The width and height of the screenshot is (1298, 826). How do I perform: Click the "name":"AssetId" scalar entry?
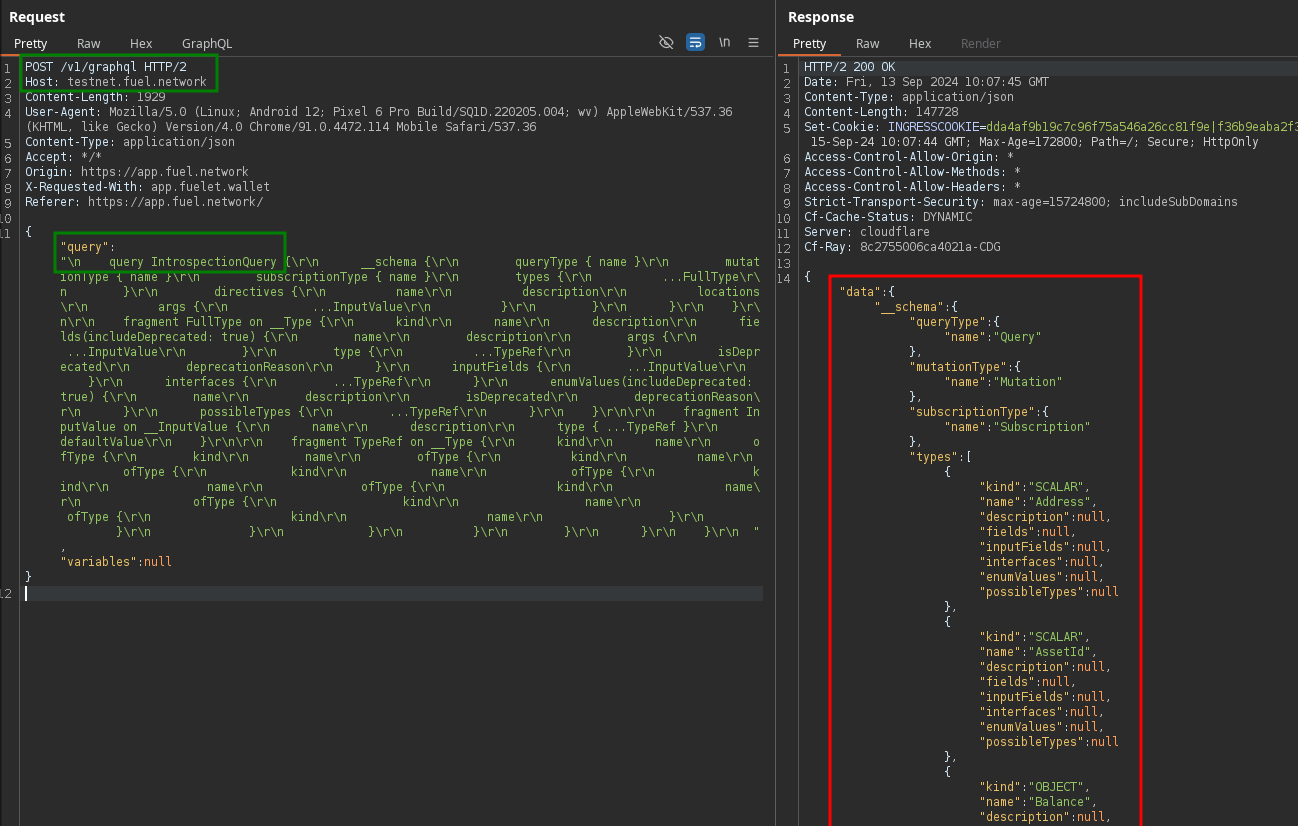click(x=1038, y=652)
